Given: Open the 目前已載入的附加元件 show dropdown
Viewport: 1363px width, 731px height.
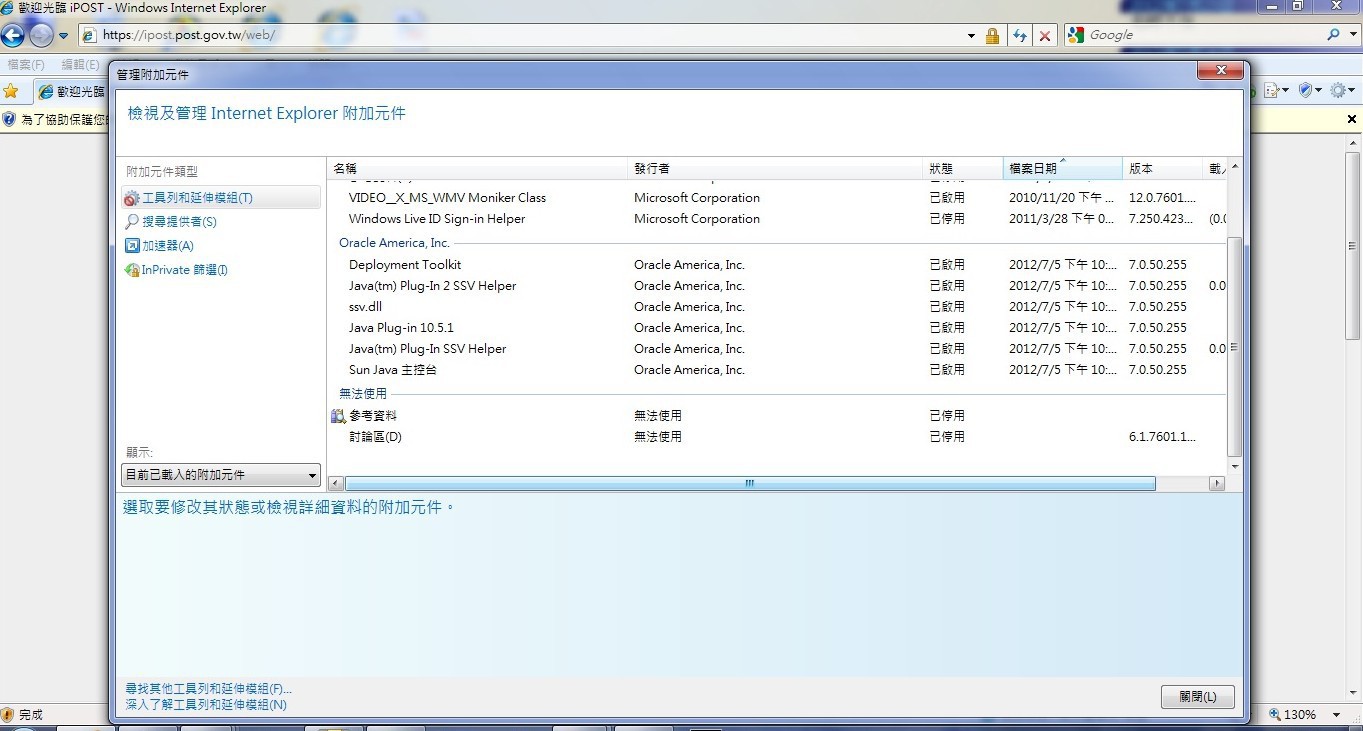Looking at the screenshot, I should [221, 475].
